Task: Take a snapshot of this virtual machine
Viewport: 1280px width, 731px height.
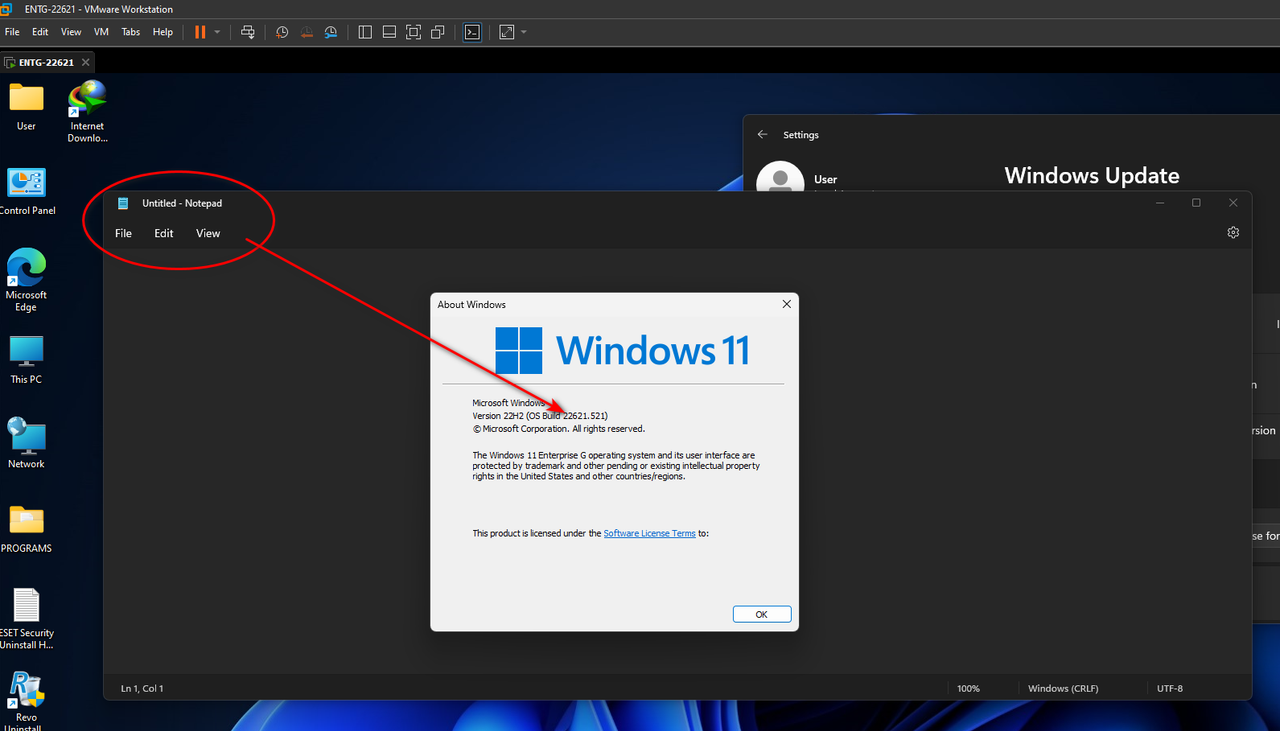Action: [282, 32]
